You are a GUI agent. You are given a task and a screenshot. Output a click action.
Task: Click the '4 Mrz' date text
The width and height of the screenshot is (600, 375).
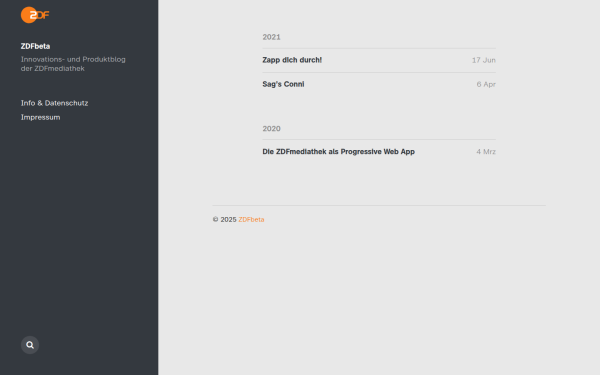point(486,152)
